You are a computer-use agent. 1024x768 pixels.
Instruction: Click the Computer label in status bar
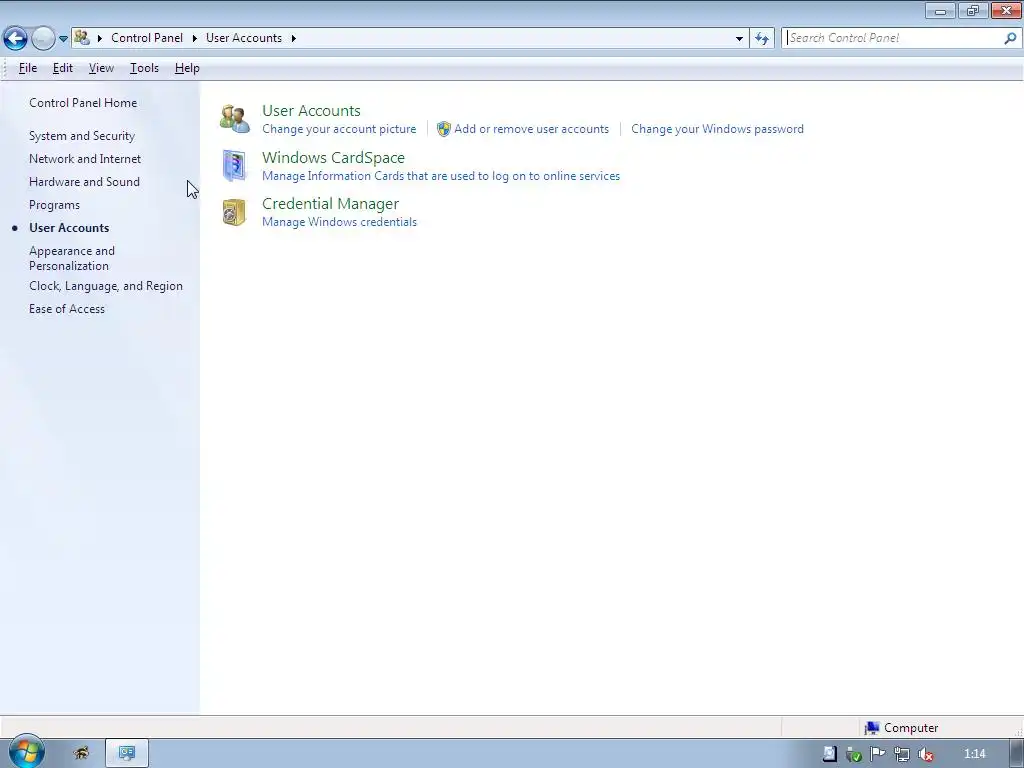[911, 728]
